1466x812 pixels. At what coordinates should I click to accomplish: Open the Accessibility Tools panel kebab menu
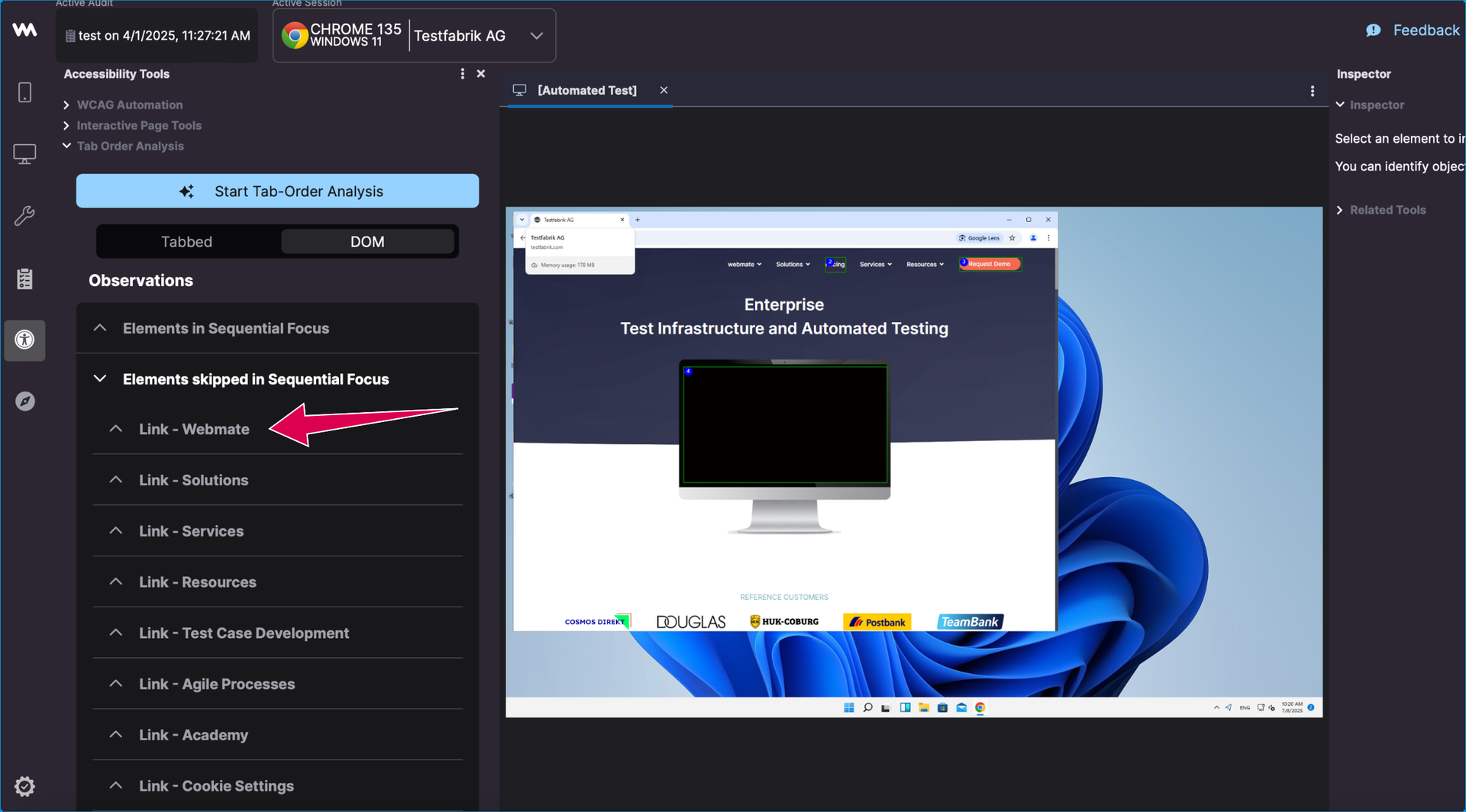point(462,74)
